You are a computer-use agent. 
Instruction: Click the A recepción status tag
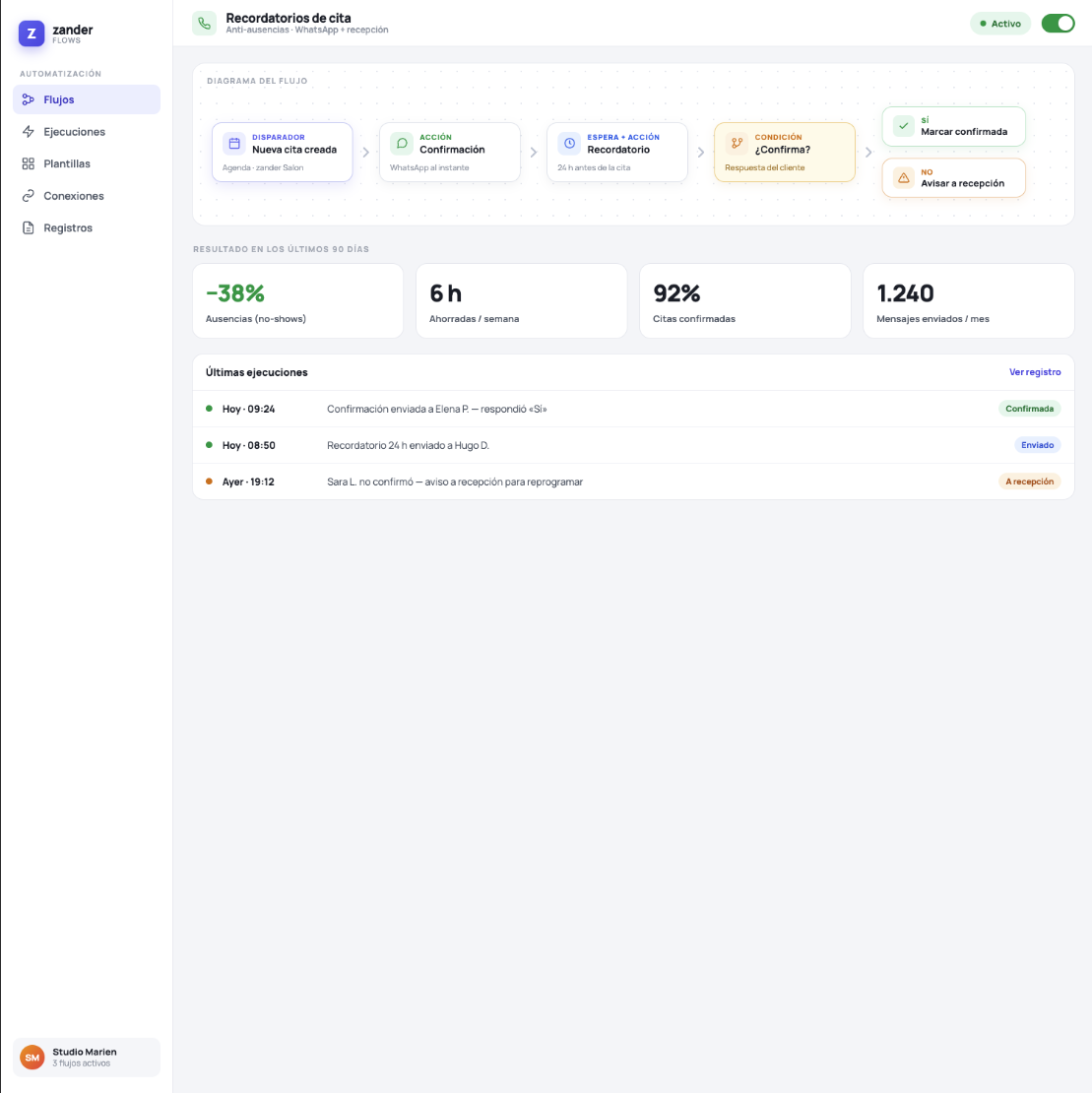(1029, 482)
